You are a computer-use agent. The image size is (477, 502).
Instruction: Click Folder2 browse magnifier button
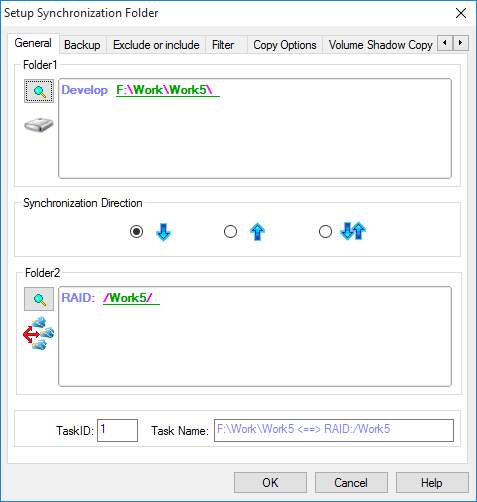[39, 299]
